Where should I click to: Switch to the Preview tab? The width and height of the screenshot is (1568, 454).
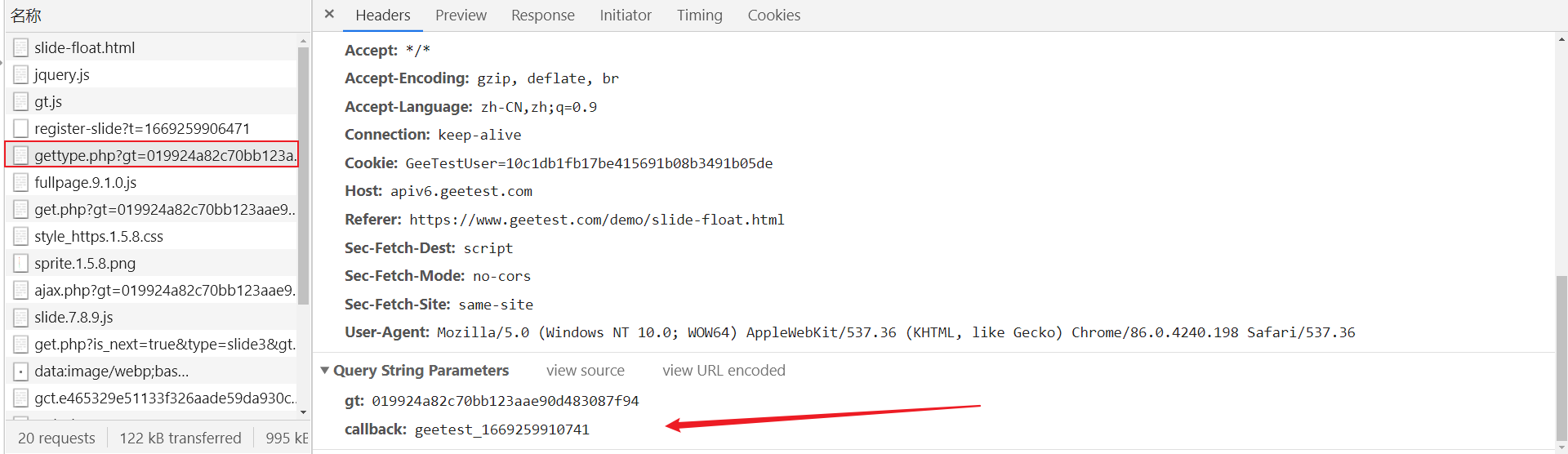click(461, 15)
